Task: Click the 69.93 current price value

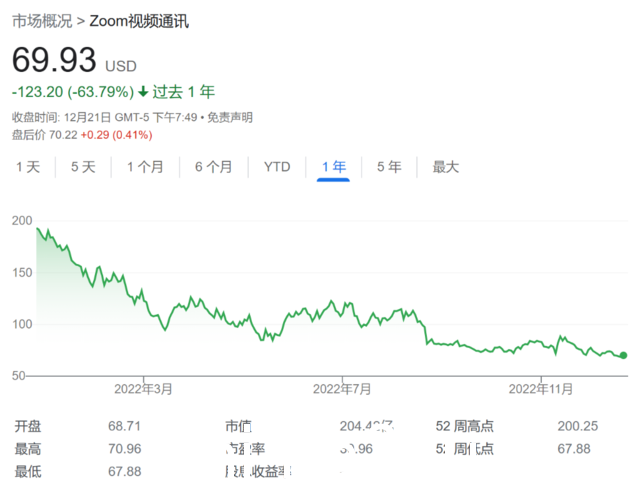Action: click(54, 60)
